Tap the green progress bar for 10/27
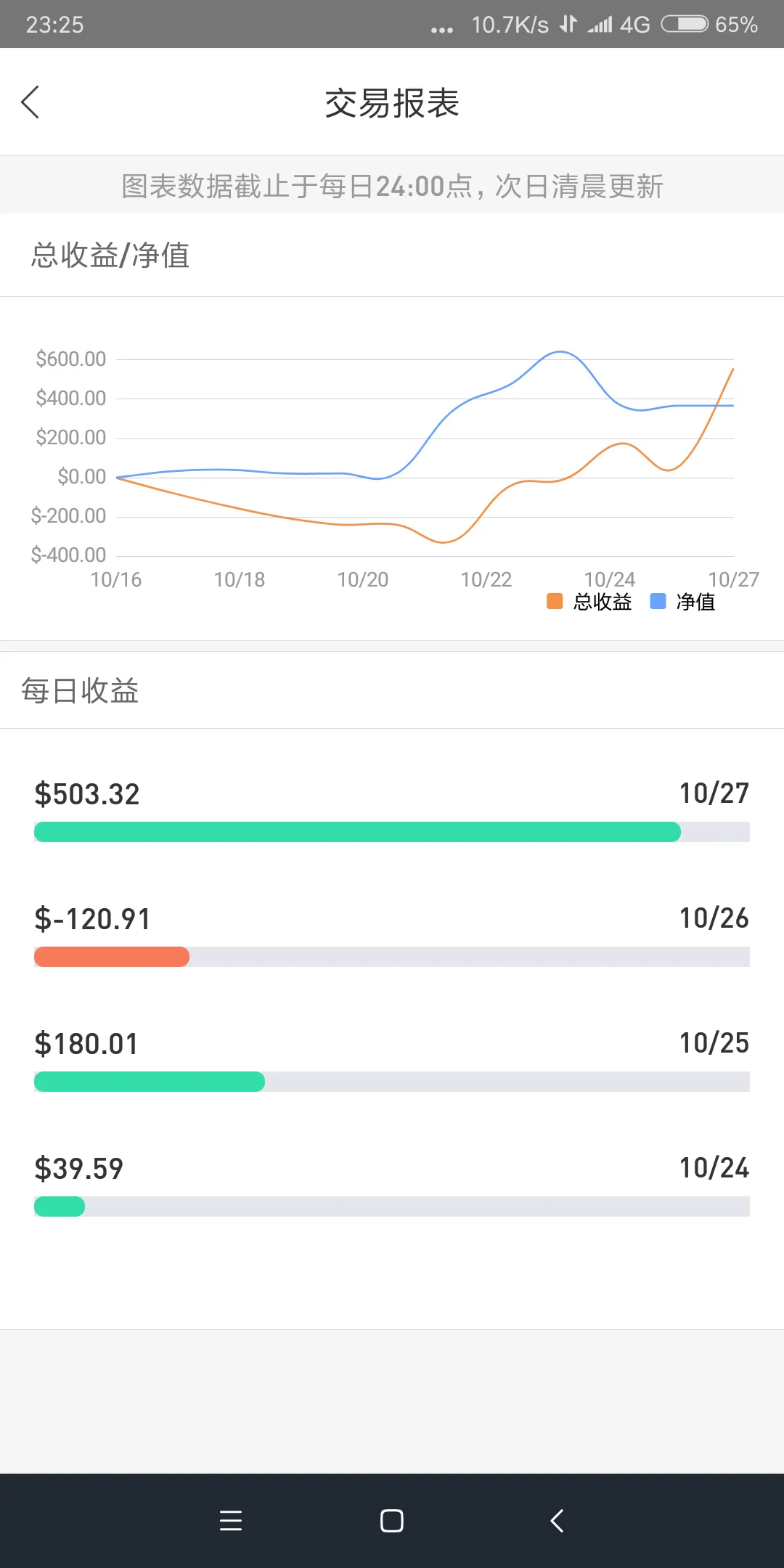Viewport: 784px width, 1568px height. [x=357, y=832]
